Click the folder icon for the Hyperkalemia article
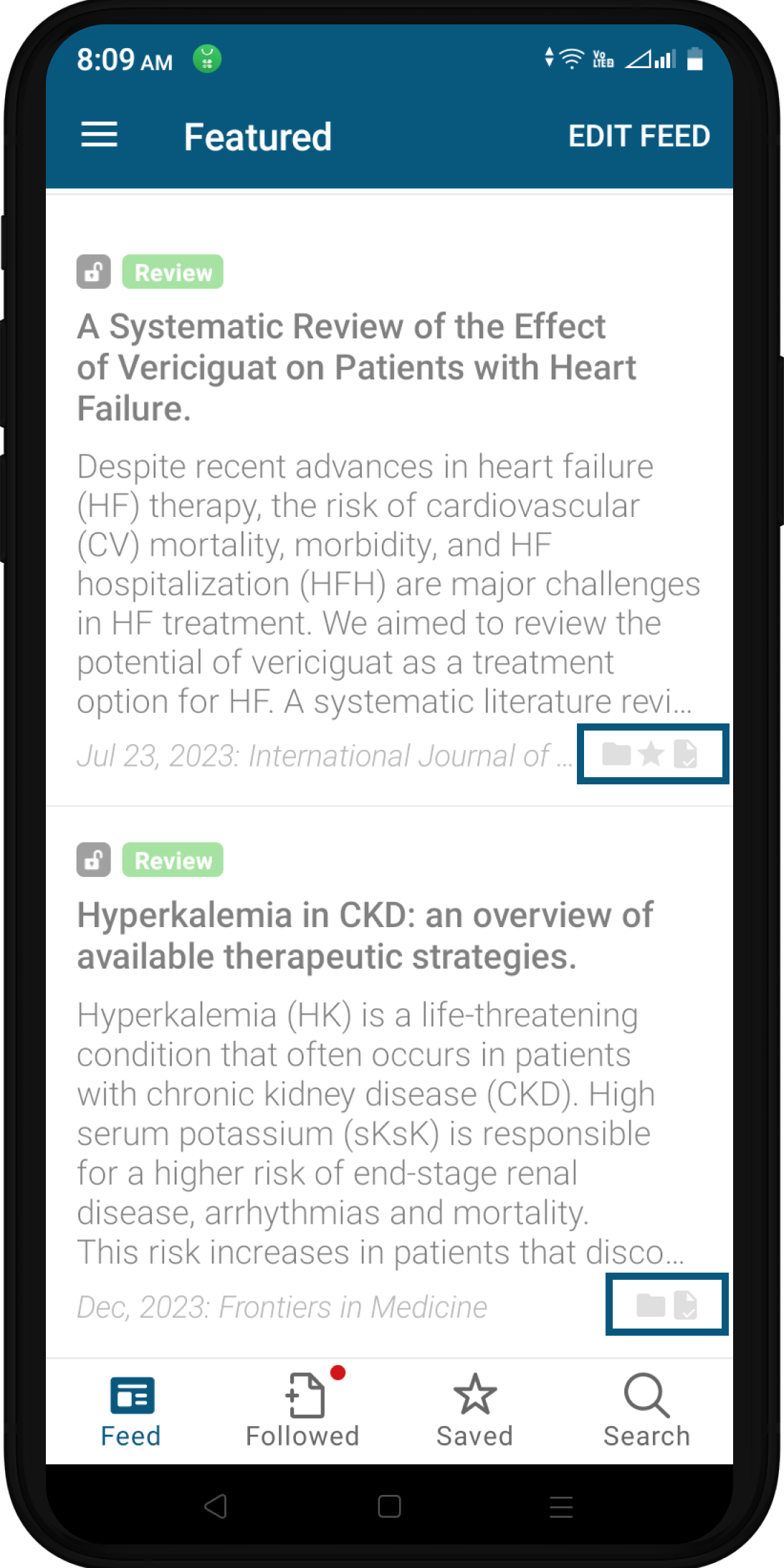 click(x=651, y=1305)
